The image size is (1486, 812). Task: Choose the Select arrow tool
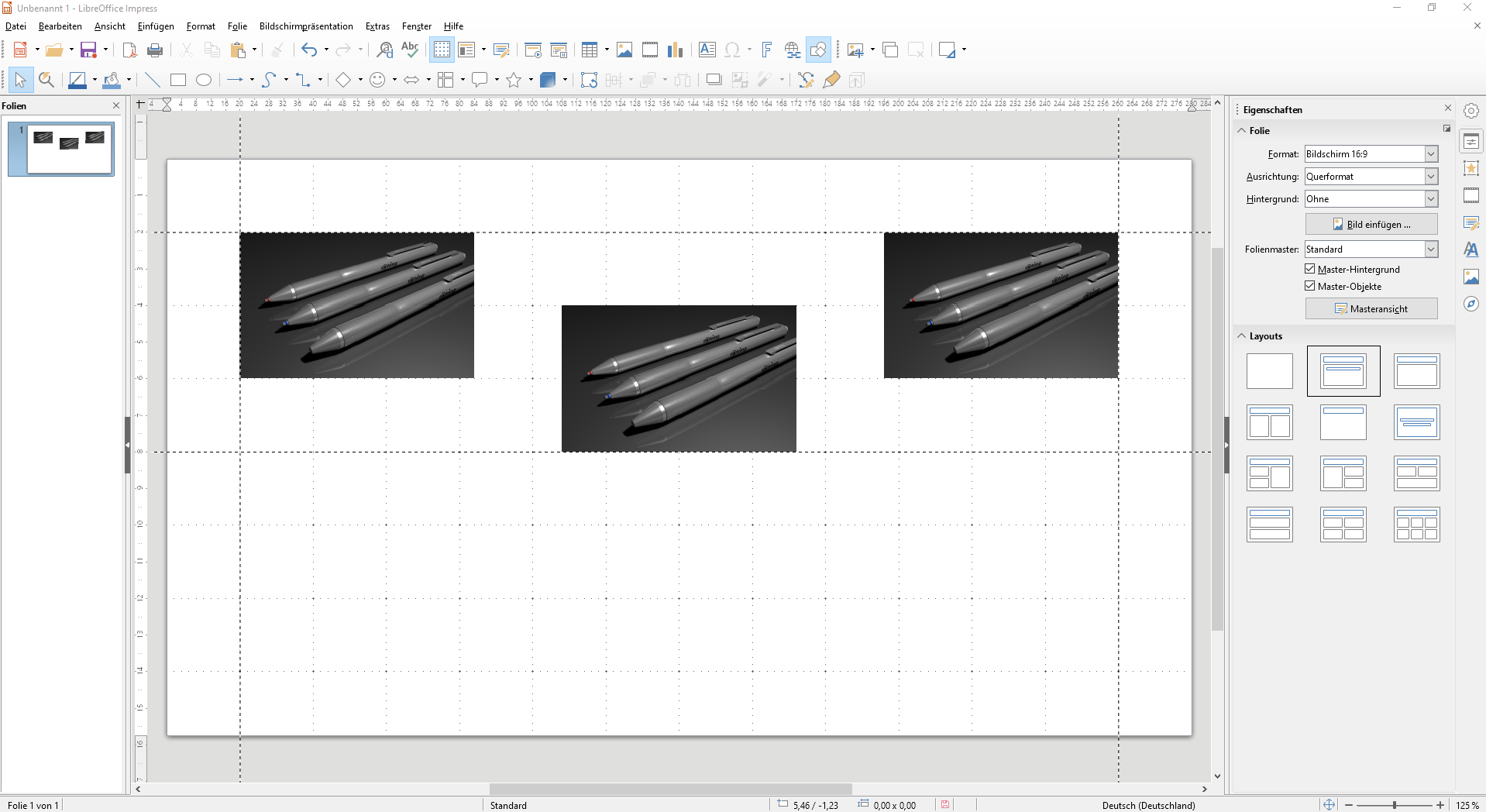[x=20, y=80]
